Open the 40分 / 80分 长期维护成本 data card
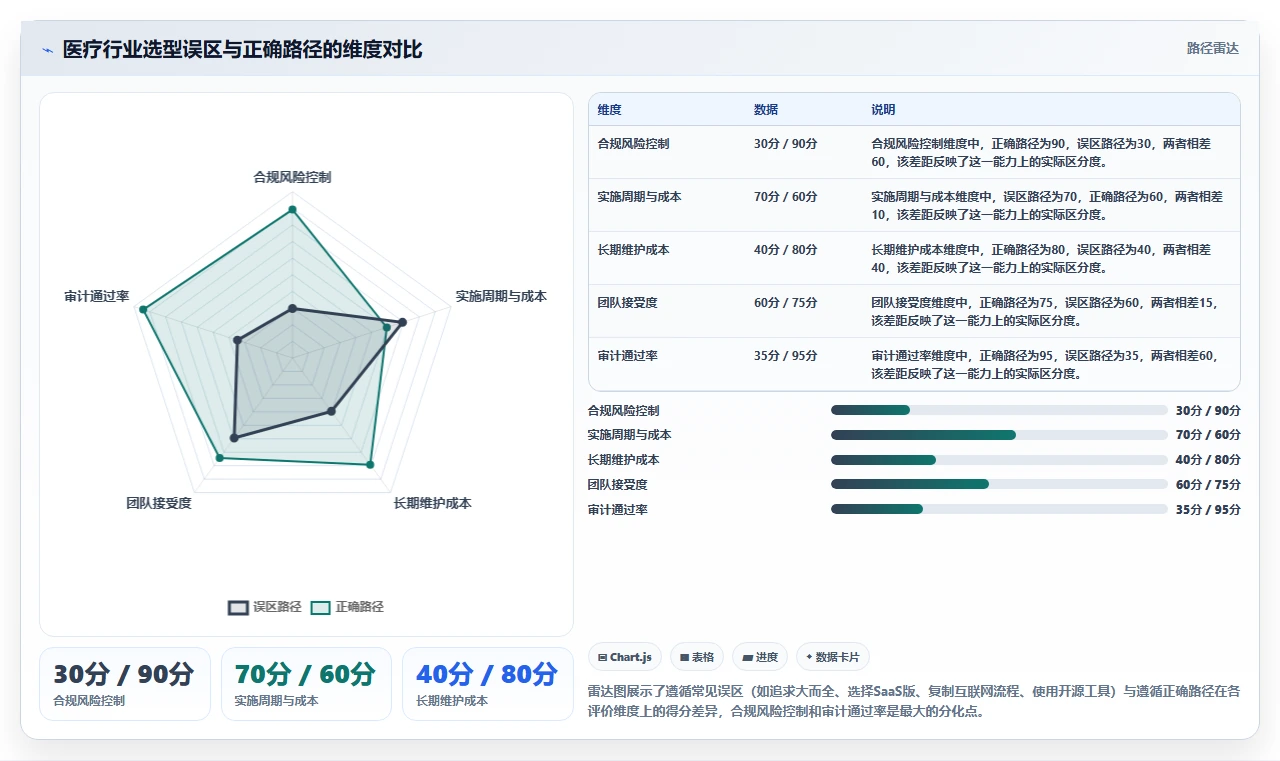Viewport: 1280px width, 761px height. coord(488,684)
